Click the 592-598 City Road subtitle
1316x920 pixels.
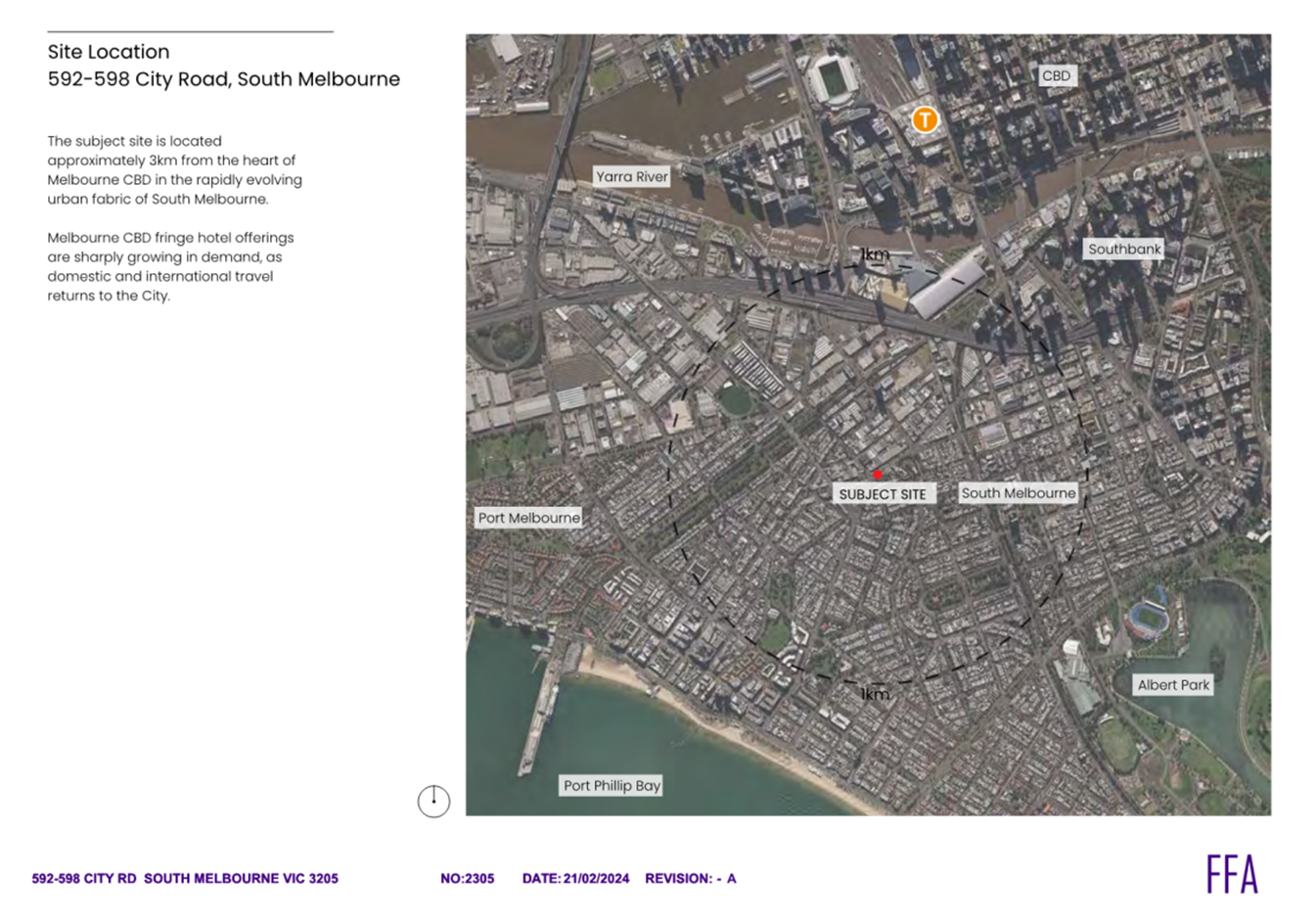pos(224,79)
